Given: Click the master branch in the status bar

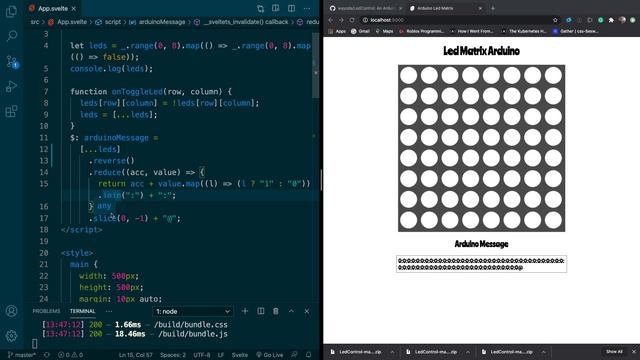Looking at the screenshot, I should (22, 355).
